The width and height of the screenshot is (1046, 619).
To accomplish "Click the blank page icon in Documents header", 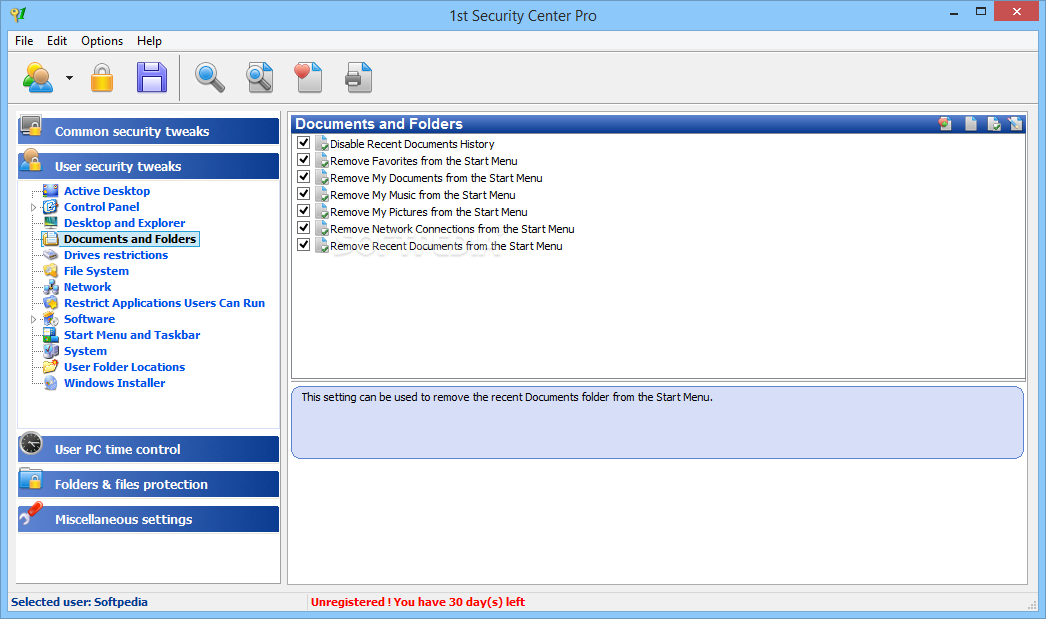I will (971, 123).
